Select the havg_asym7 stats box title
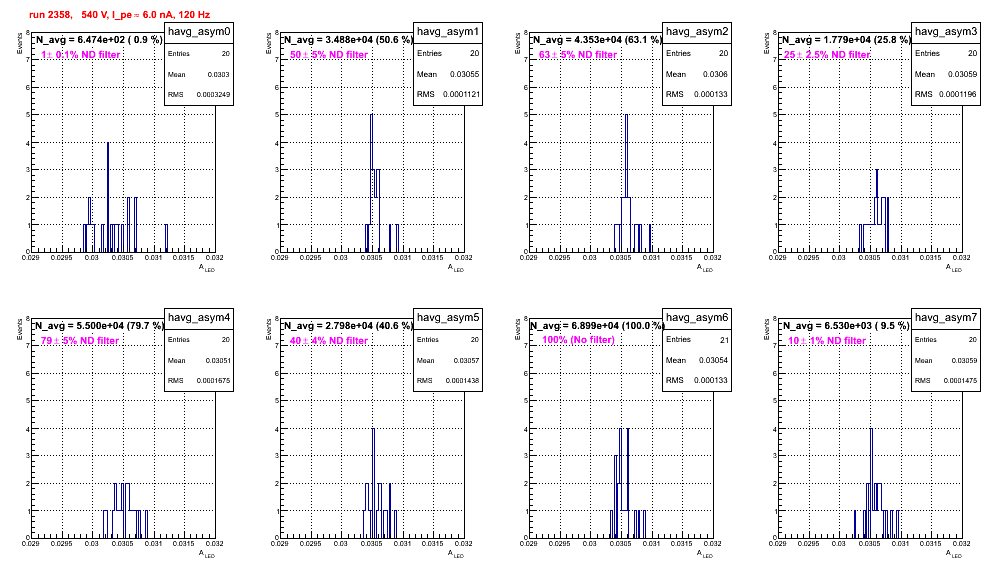The height and width of the screenshot is (572, 996). pyautogui.click(x=946, y=317)
